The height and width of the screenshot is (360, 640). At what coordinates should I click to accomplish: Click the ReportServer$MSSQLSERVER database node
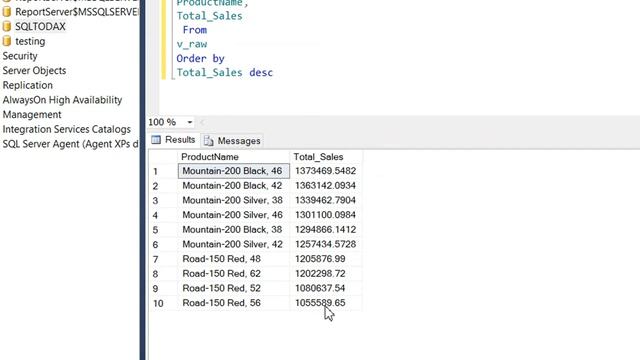(x=77, y=12)
